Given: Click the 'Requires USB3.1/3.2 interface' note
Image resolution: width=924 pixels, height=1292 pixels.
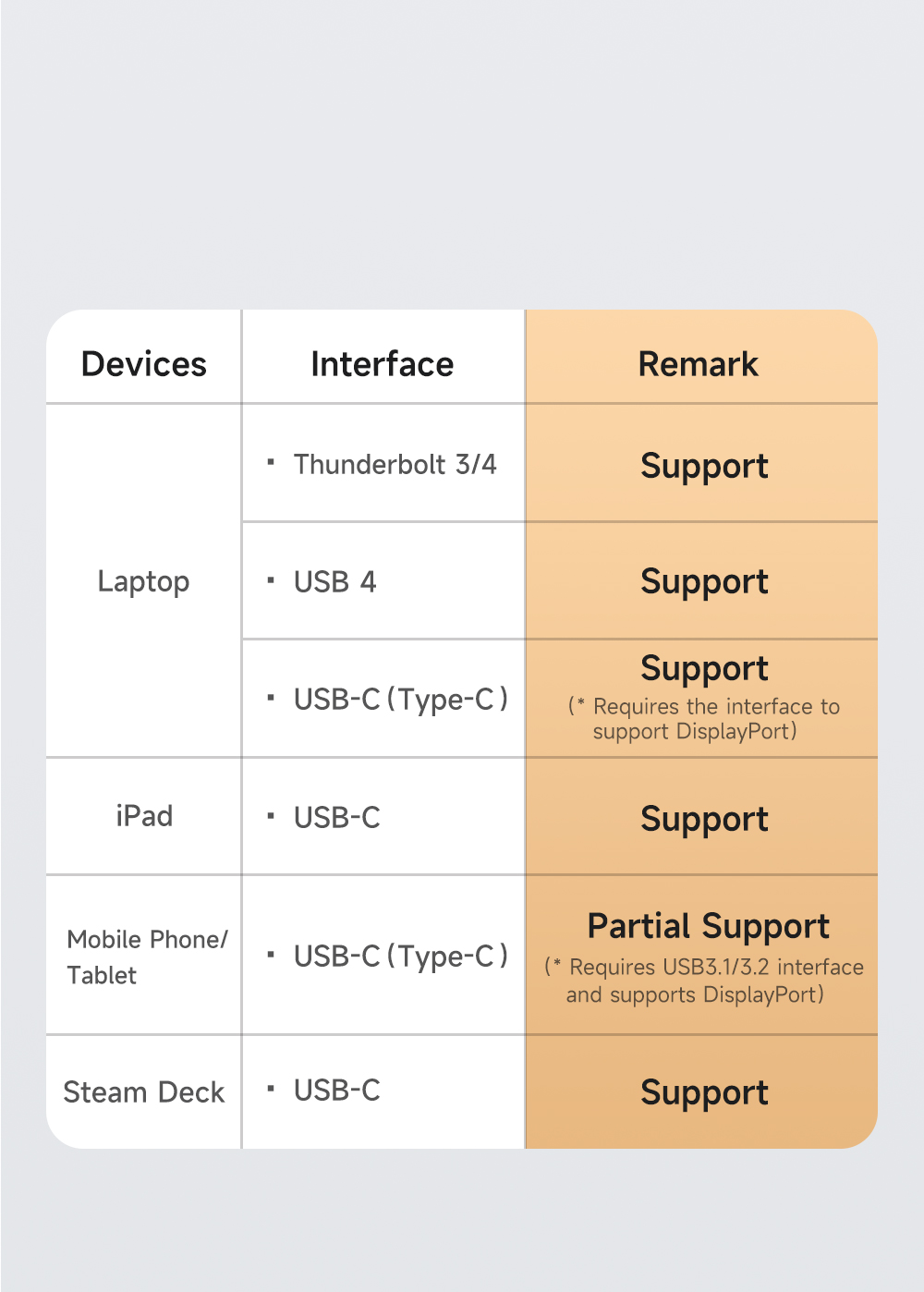Looking at the screenshot, I should (704, 981).
